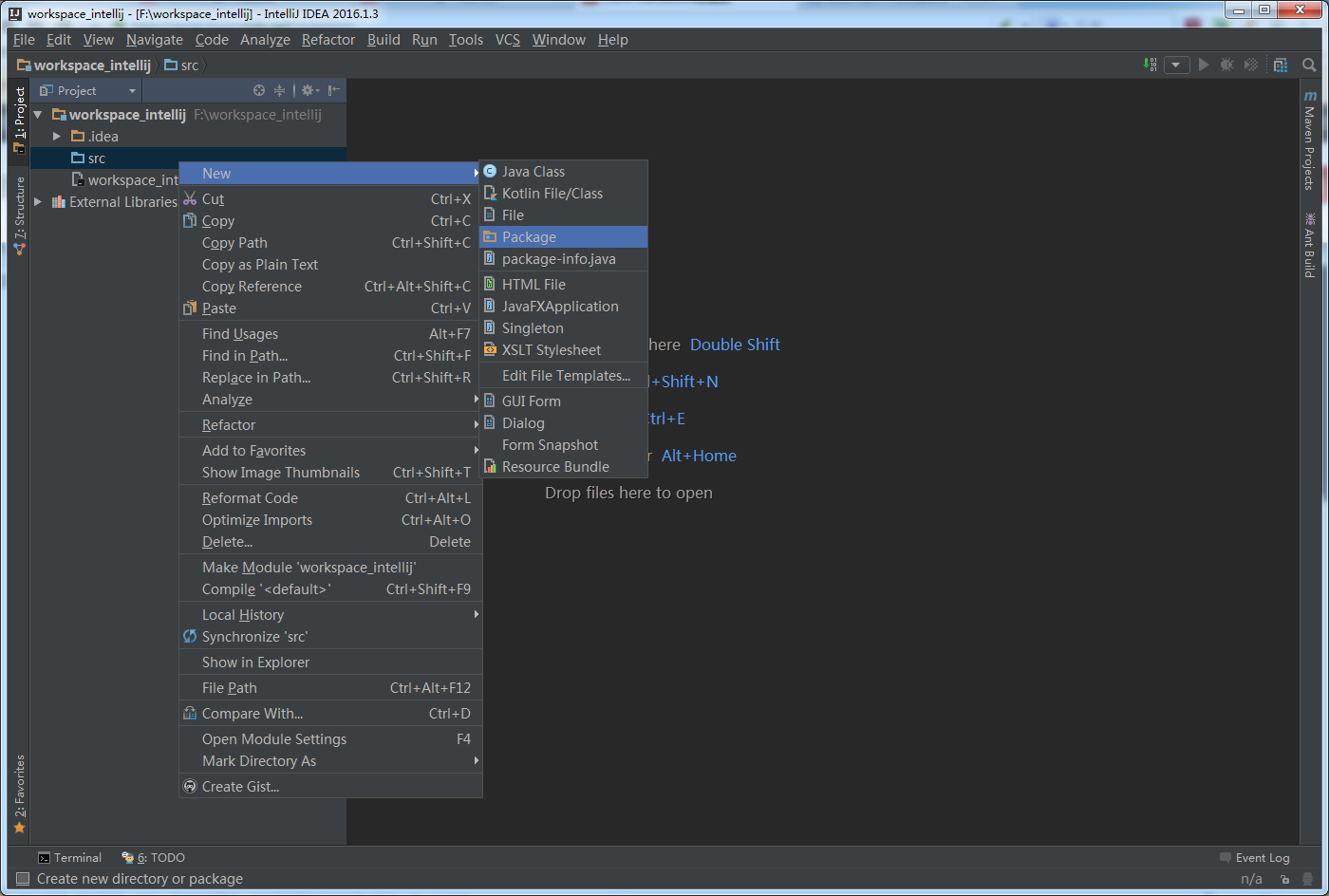Screen dimensions: 1329x896
Task: Expand the External Libraries node
Action: [x=38, y=202]
